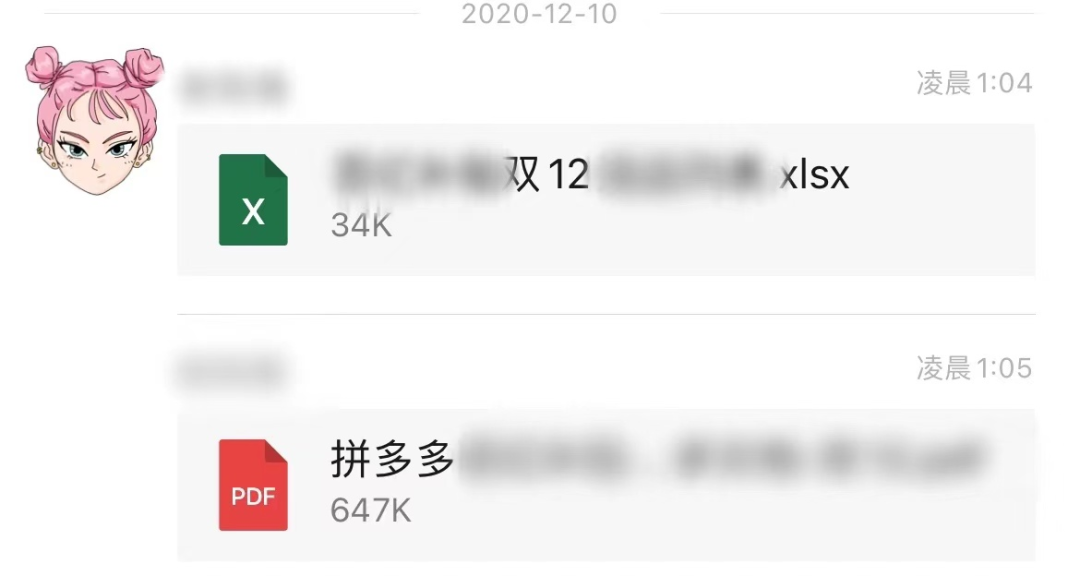Open the green Excel file icon

coord(253,200)
